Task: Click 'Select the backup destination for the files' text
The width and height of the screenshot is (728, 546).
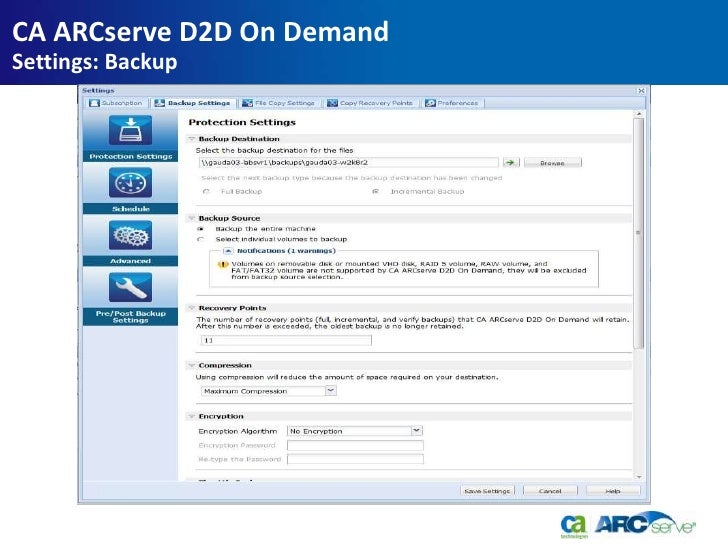Action: click(274, 150)
